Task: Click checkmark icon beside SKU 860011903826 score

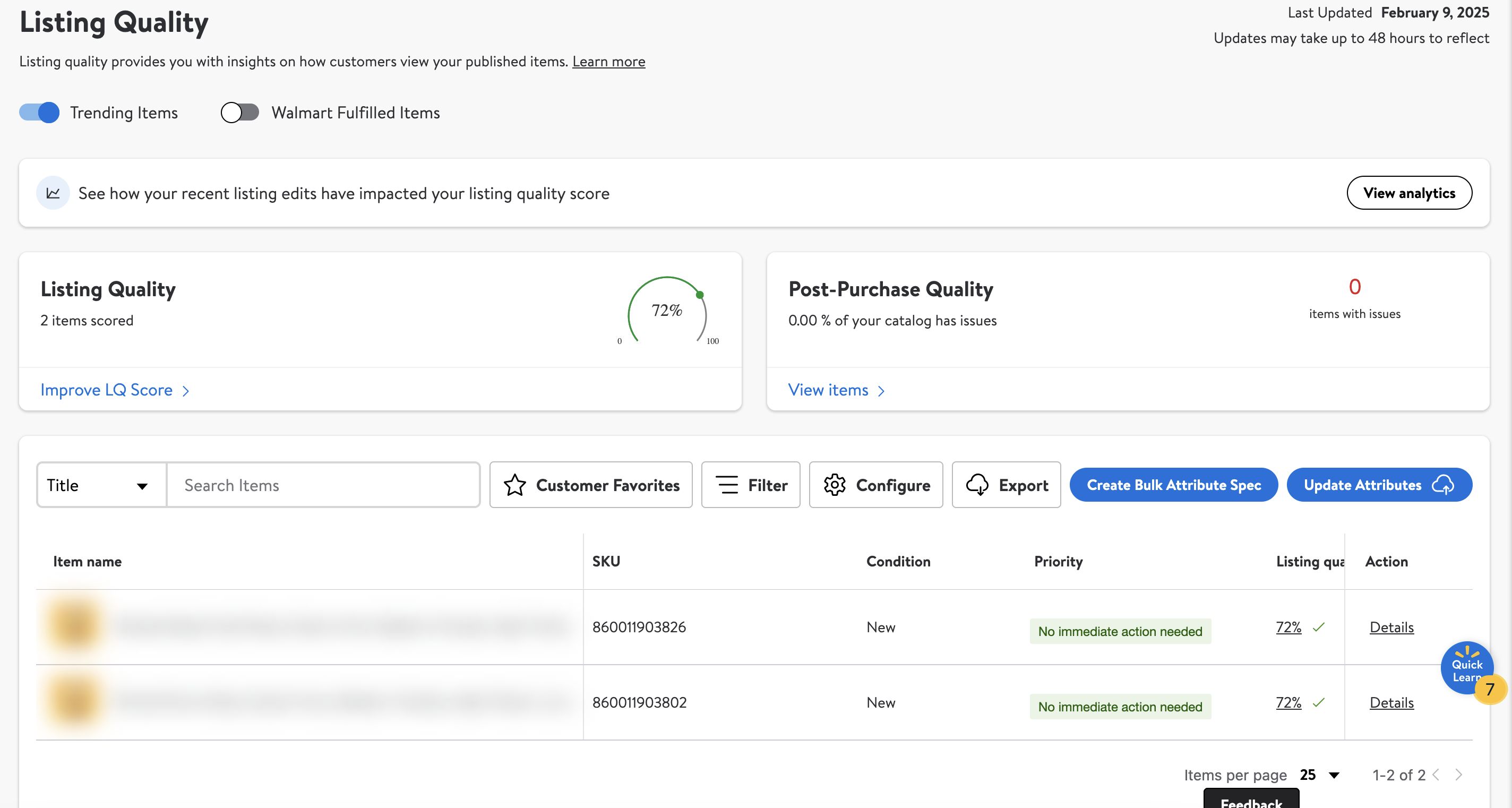Action: pyautogui.click(x=1319, y=628)
